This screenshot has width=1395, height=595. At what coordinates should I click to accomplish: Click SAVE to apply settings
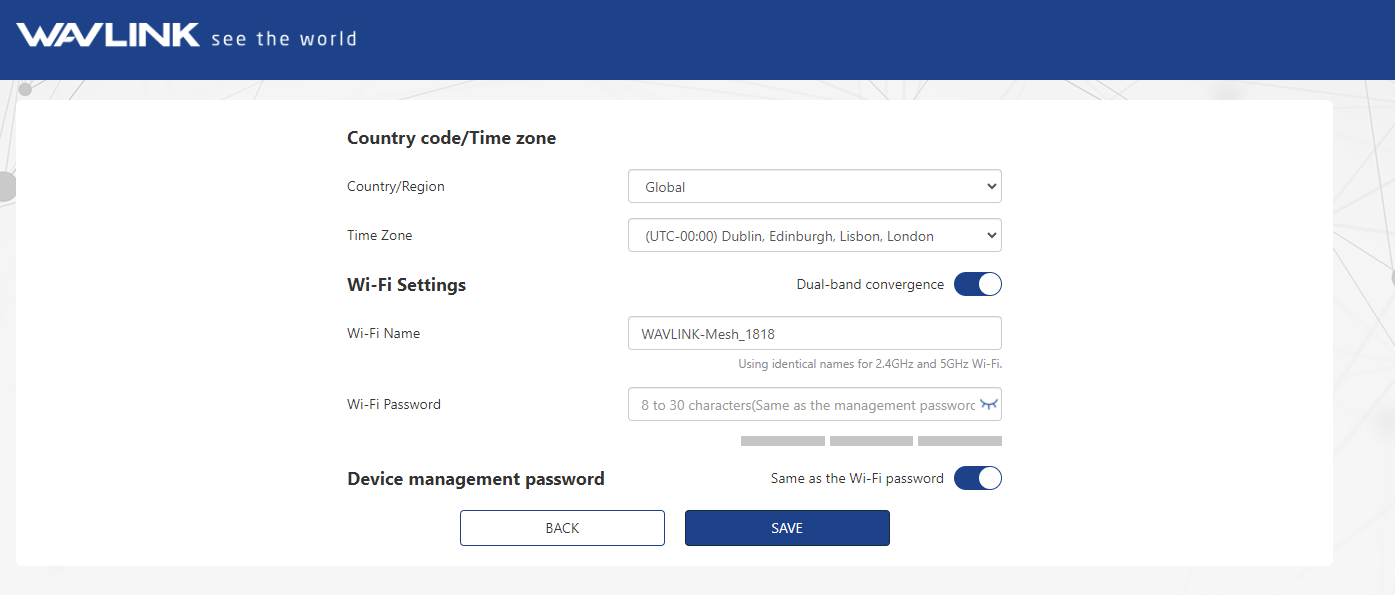click(x=786, y=528)
